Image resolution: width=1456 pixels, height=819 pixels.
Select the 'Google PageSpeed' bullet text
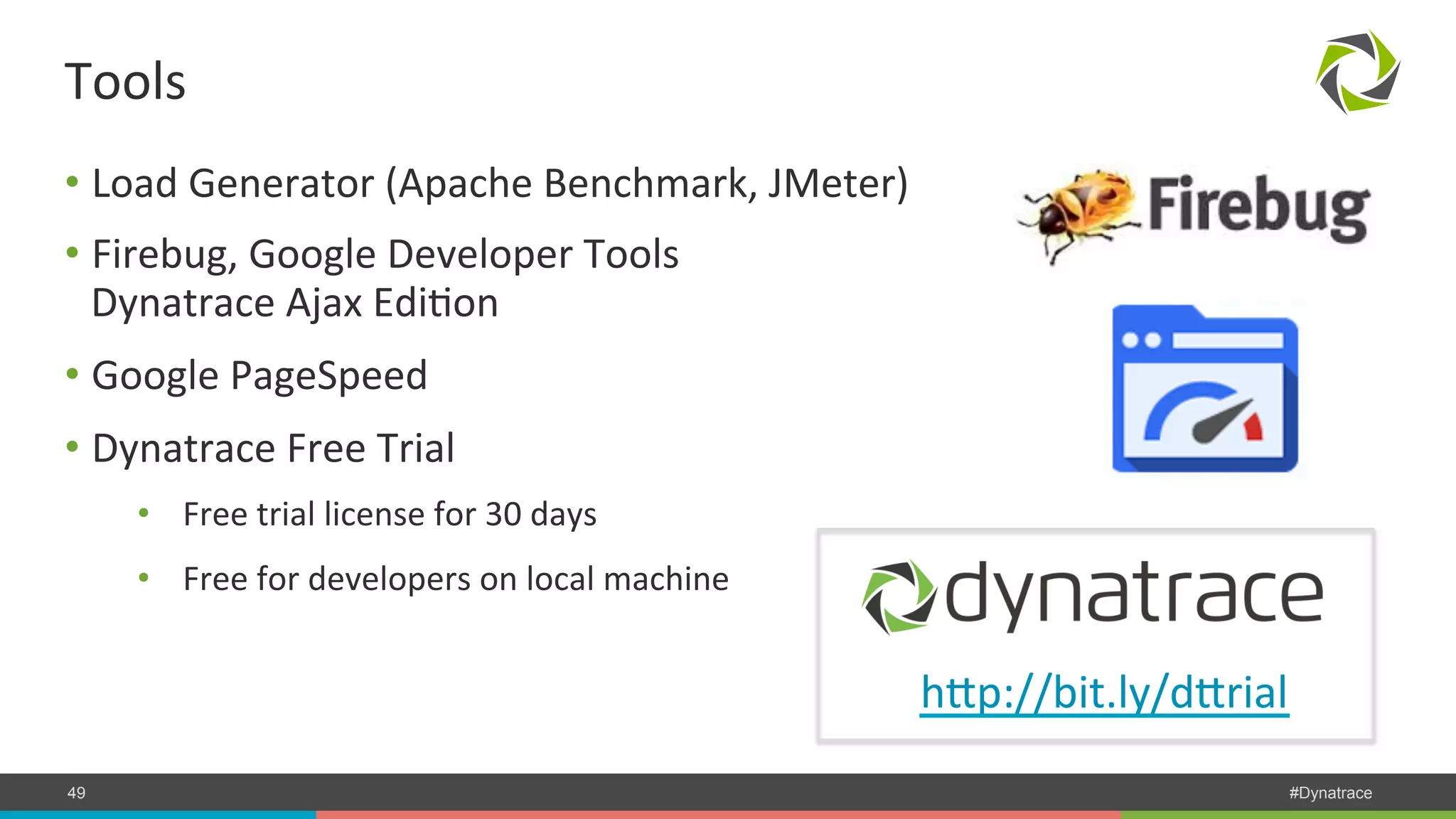[259, 376]
